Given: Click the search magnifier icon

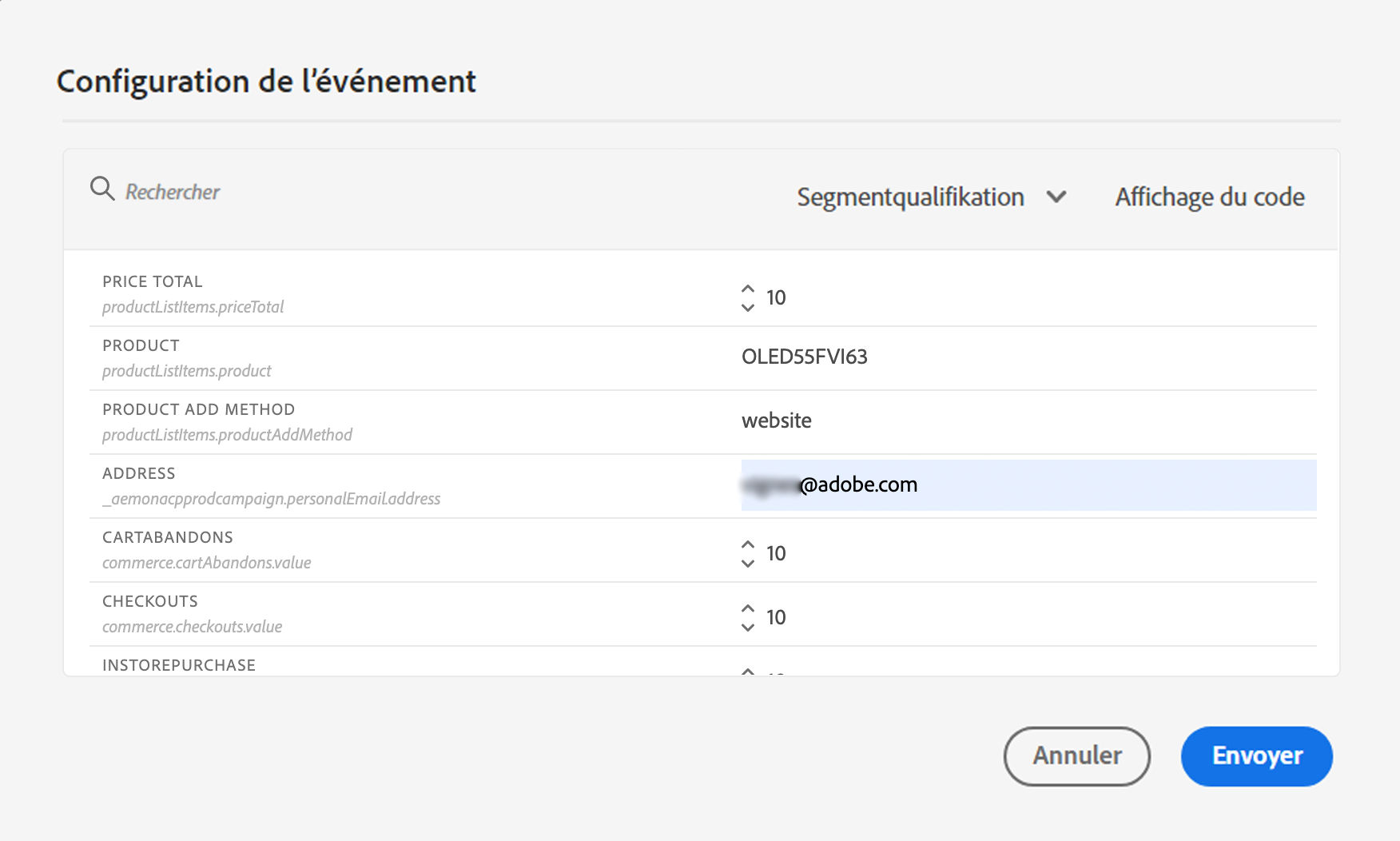Looking at the screenshot, I should point(102,189).
